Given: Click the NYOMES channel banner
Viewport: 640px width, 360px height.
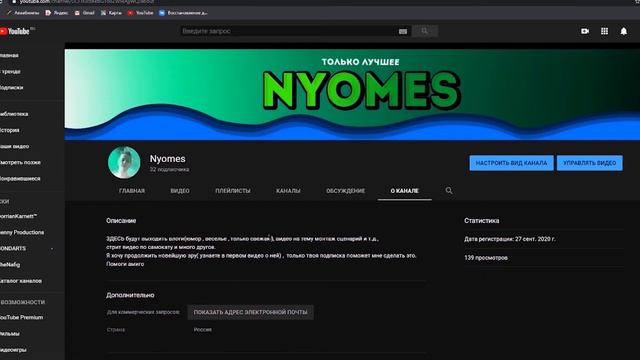Looking at the screenshot, I should click(x=352, y=94).
